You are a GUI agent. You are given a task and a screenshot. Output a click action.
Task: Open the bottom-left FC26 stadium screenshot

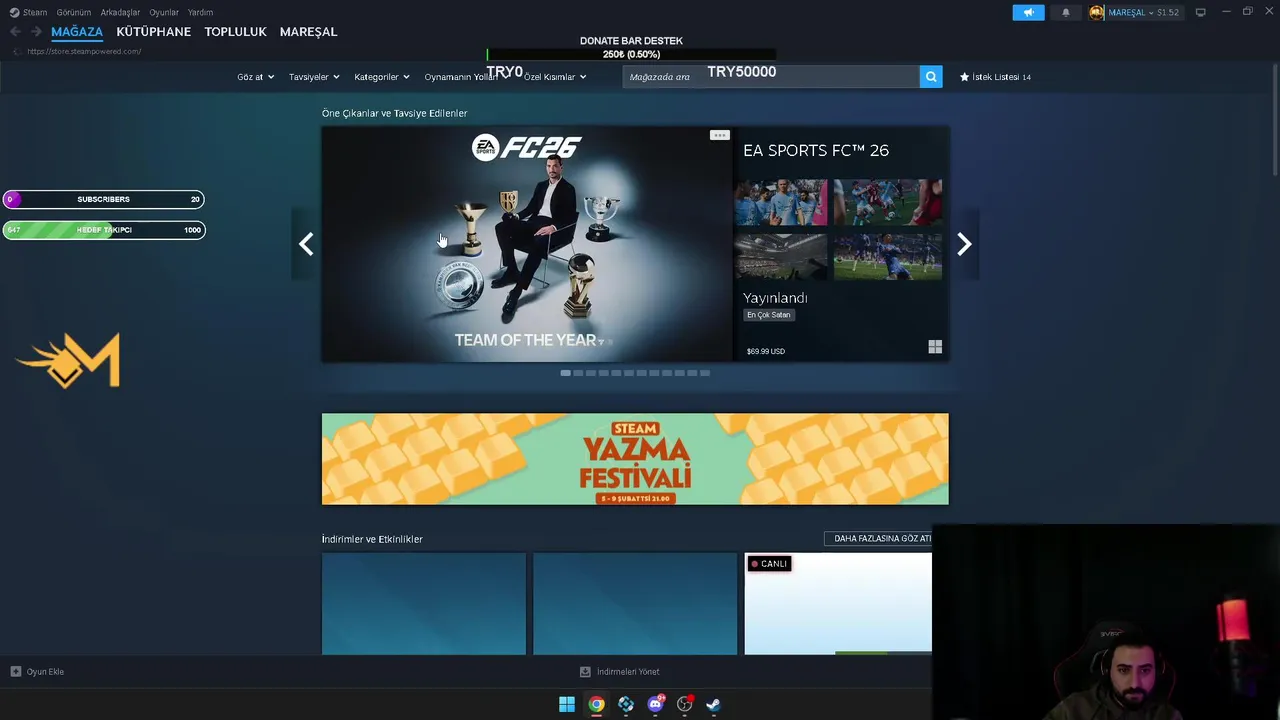click(x=781, y=257)
